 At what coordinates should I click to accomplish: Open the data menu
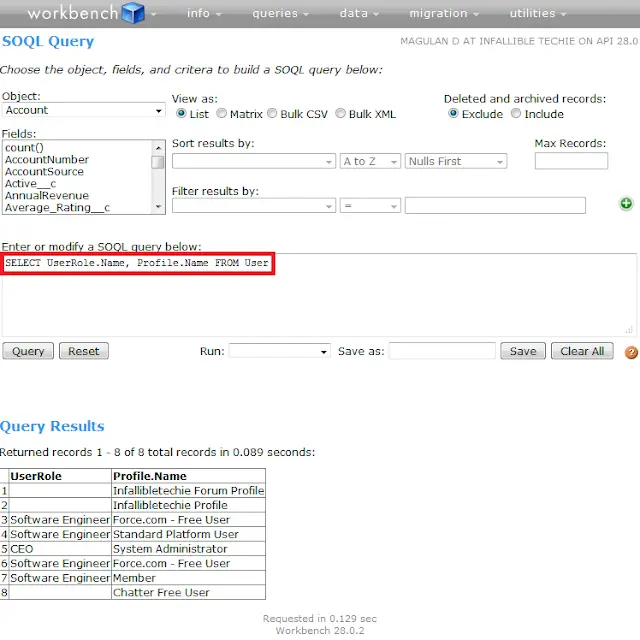pyautogui.click(x=359, y=13)
